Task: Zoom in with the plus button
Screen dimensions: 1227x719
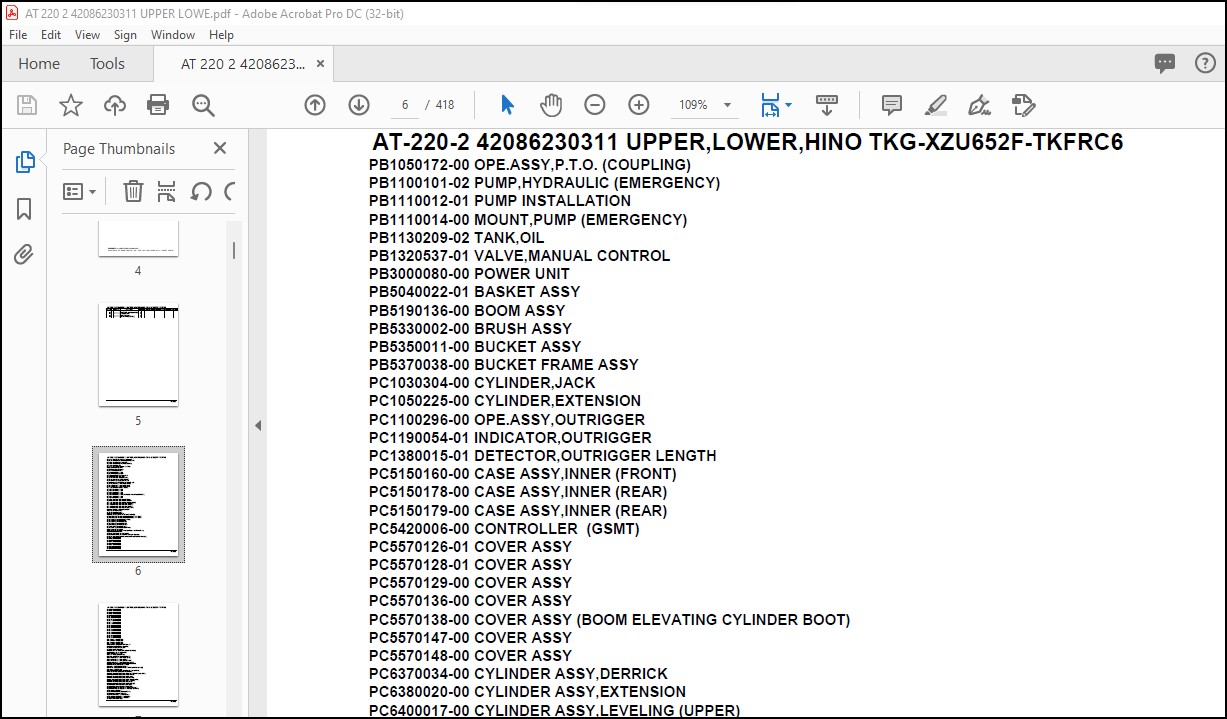Action: point(639,105)
